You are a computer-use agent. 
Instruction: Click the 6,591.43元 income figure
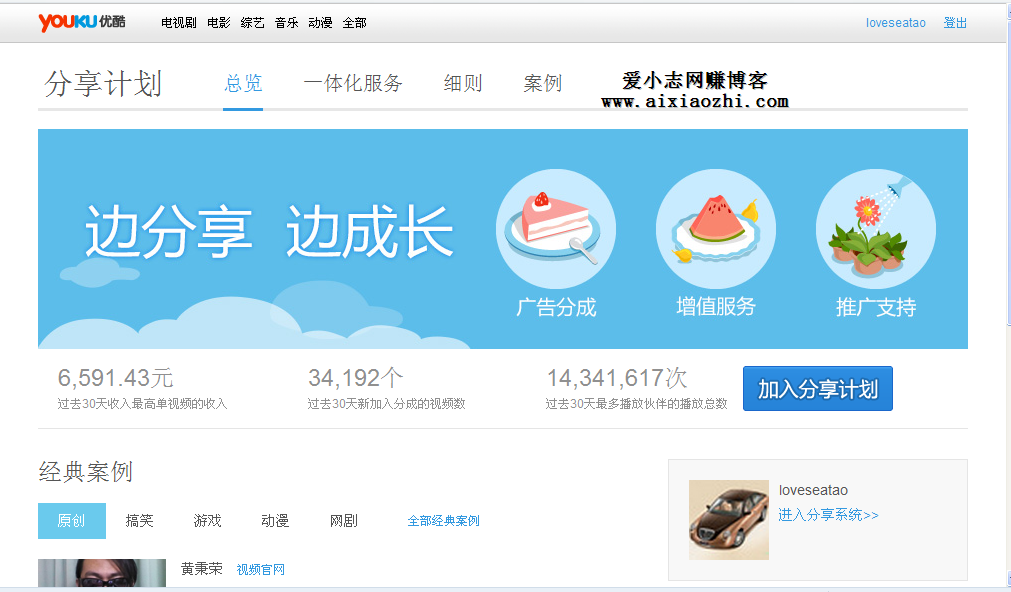[x=115, y=378]
